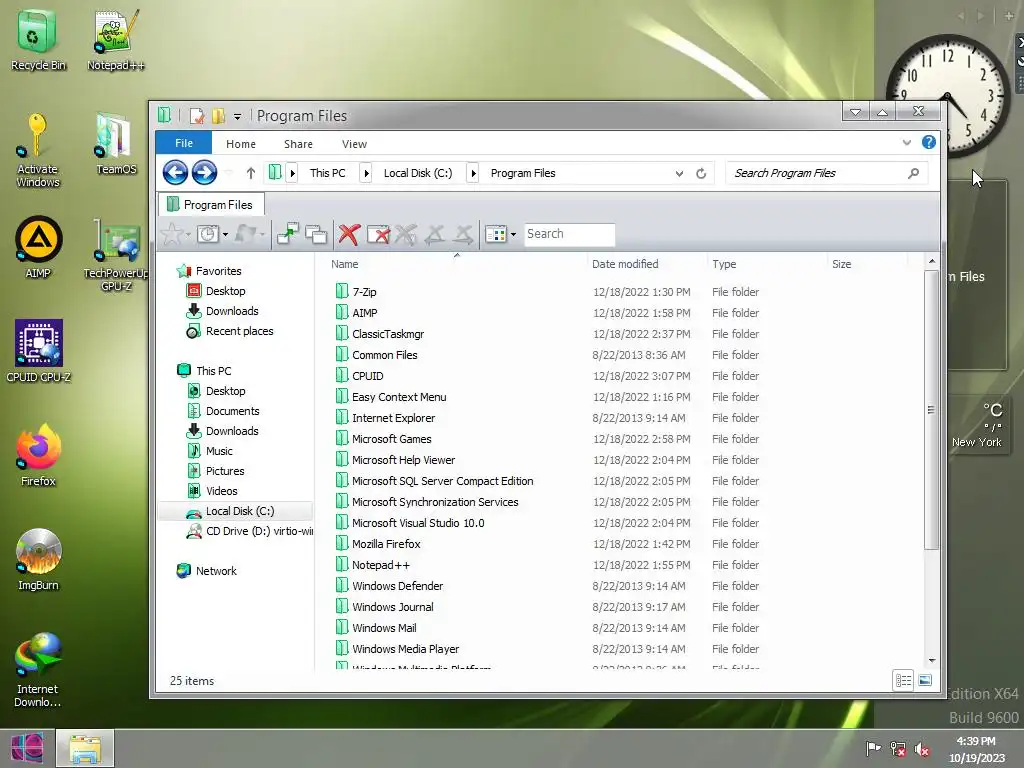Click the open in new window toolbar icon
The image size is (1024, 768).
pyautogui.click(x=287, y=234)
